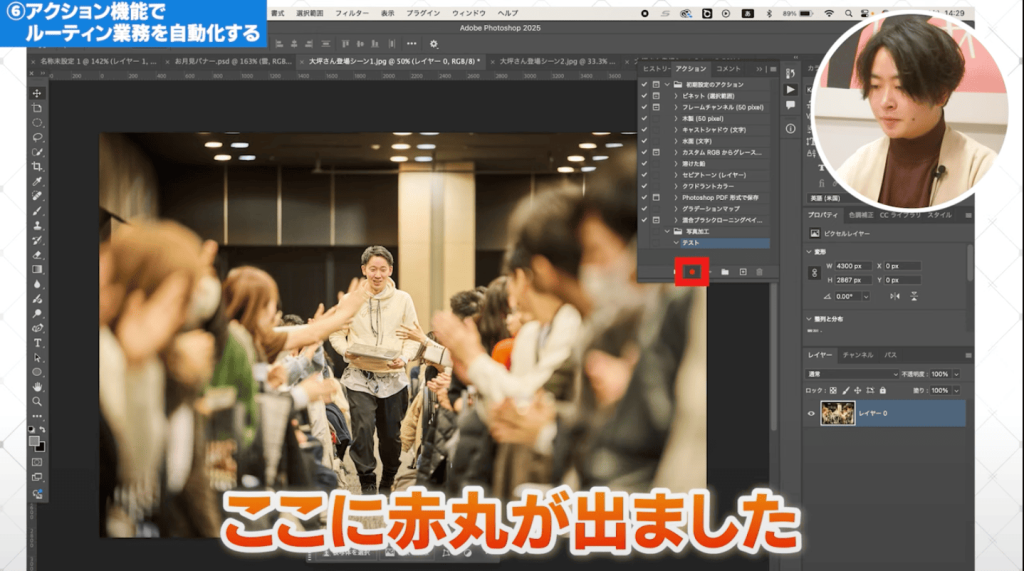
Task: Expand the キャストシャドウ action
Action: click(x=675, y=129)
